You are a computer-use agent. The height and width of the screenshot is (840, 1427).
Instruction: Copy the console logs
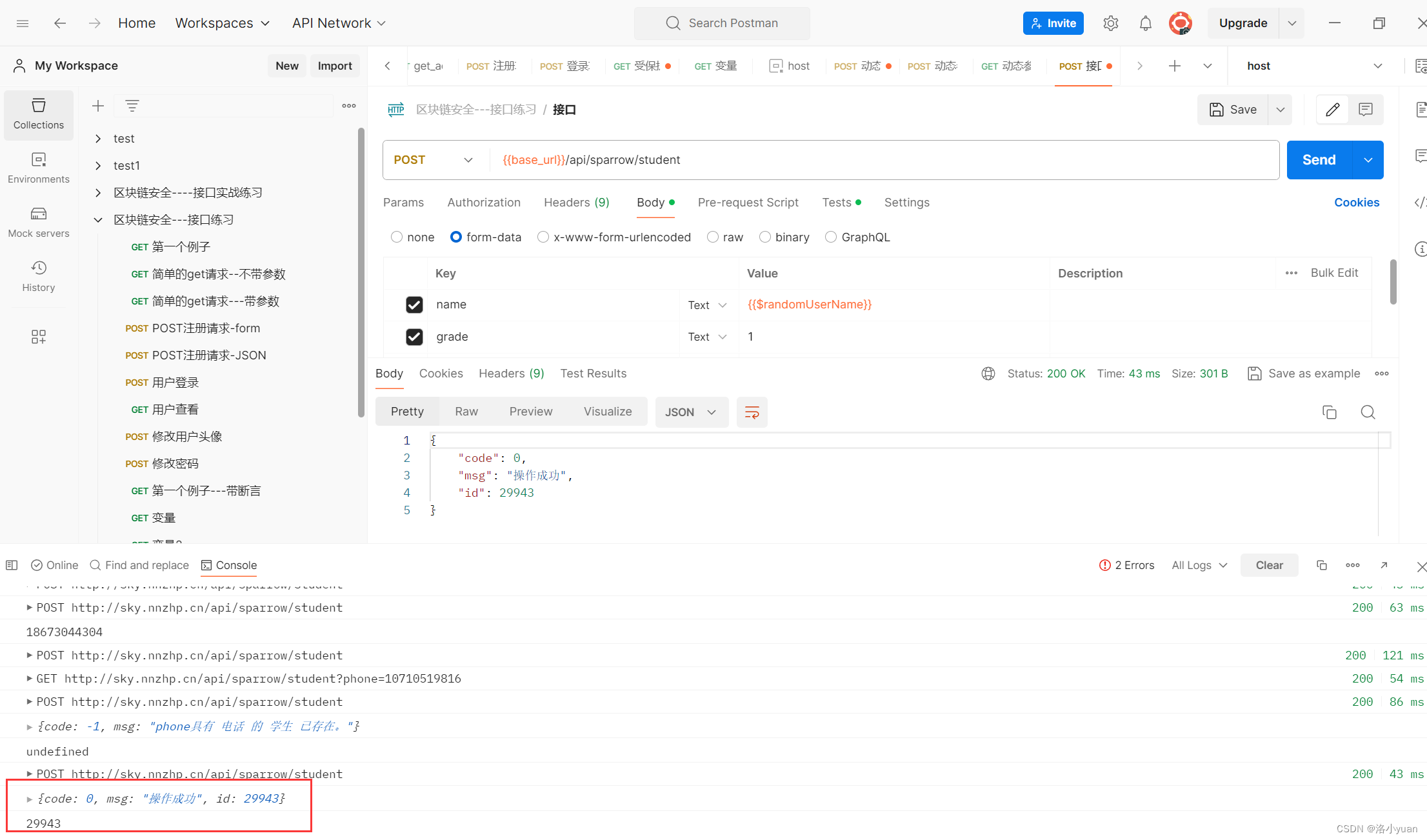[1321, 565]
